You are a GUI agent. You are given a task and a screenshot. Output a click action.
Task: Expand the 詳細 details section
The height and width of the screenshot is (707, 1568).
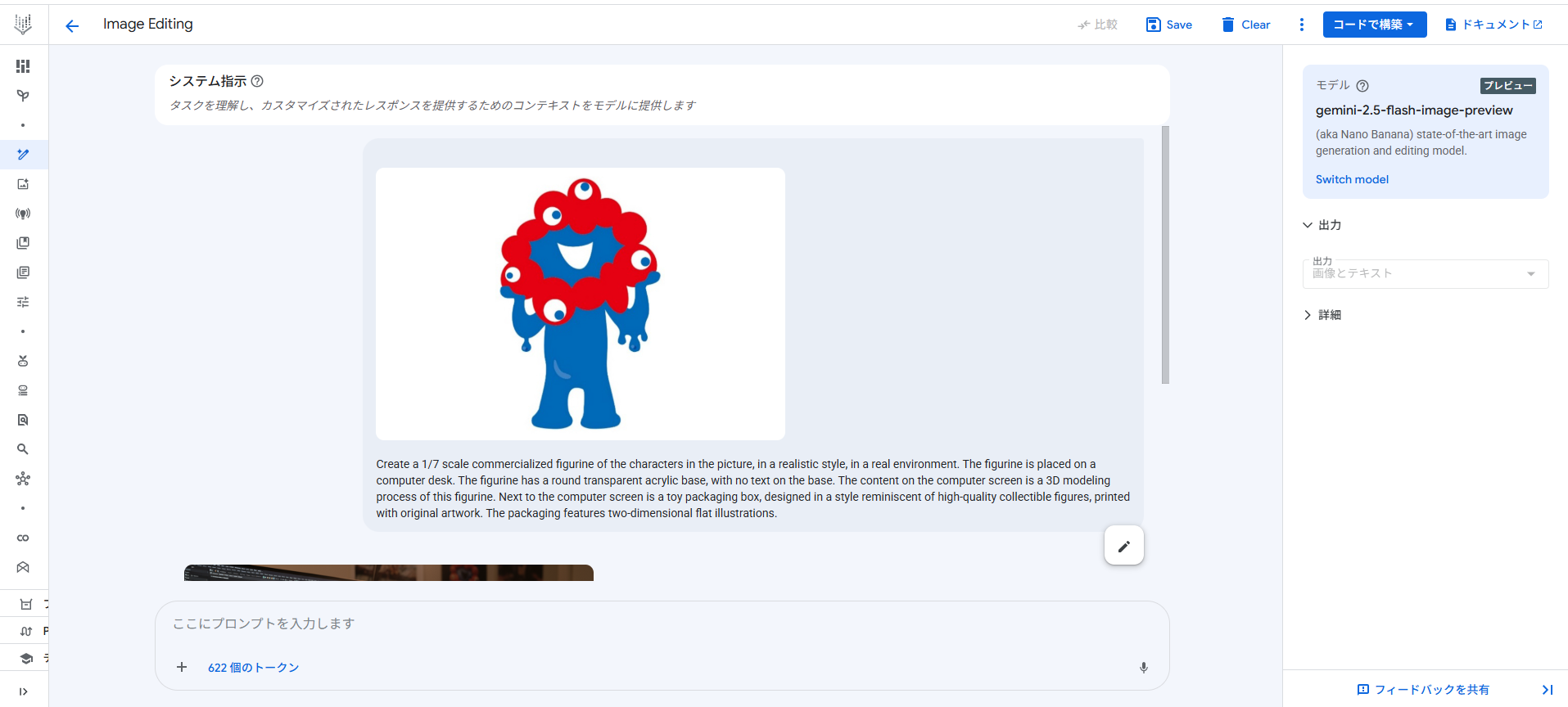pyautogui.click(x=1322, y=315)
